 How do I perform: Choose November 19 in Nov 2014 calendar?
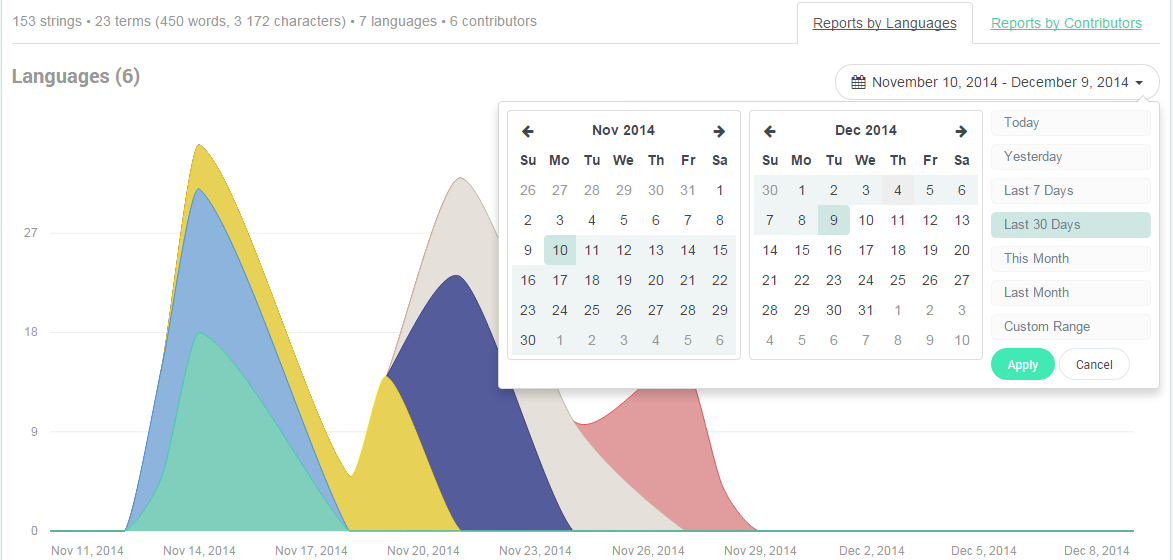coord(624,280)
